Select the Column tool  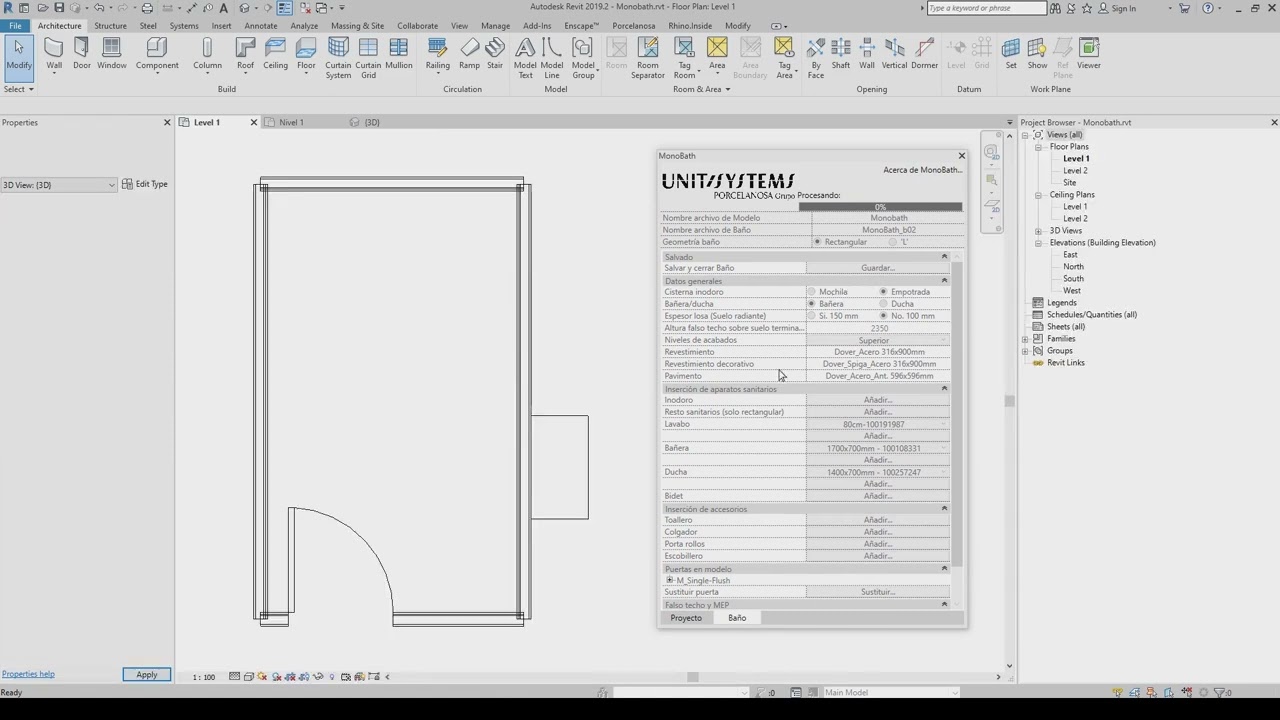207,54
